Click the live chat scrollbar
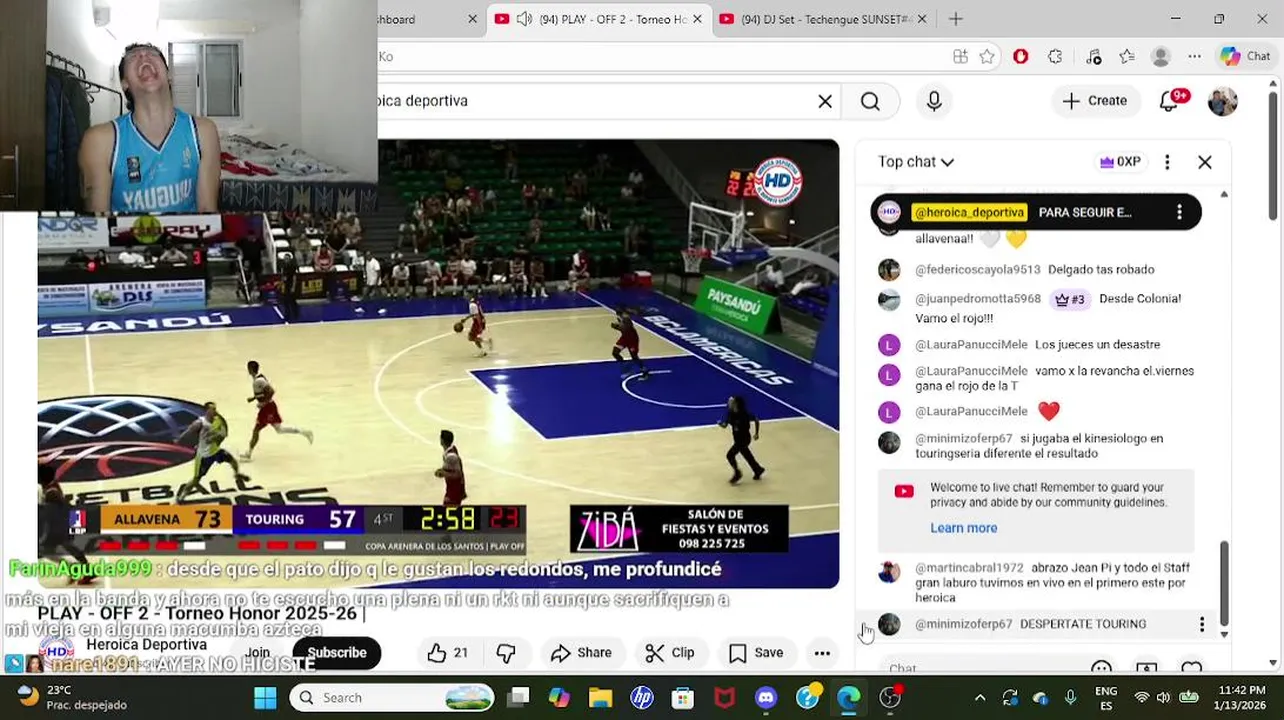The image size is (1284, 720). 1224,582
